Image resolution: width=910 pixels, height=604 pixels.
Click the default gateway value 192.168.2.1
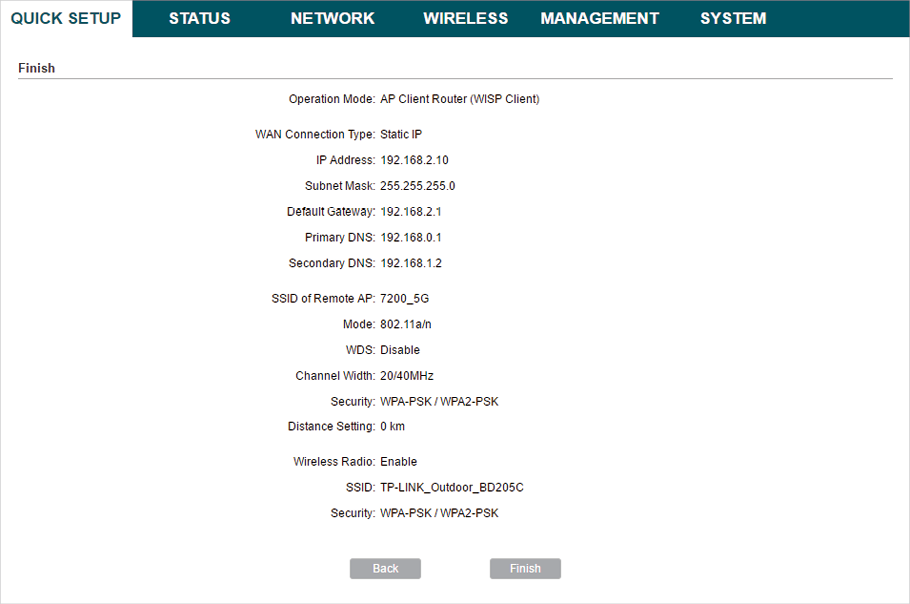(410, 212)
